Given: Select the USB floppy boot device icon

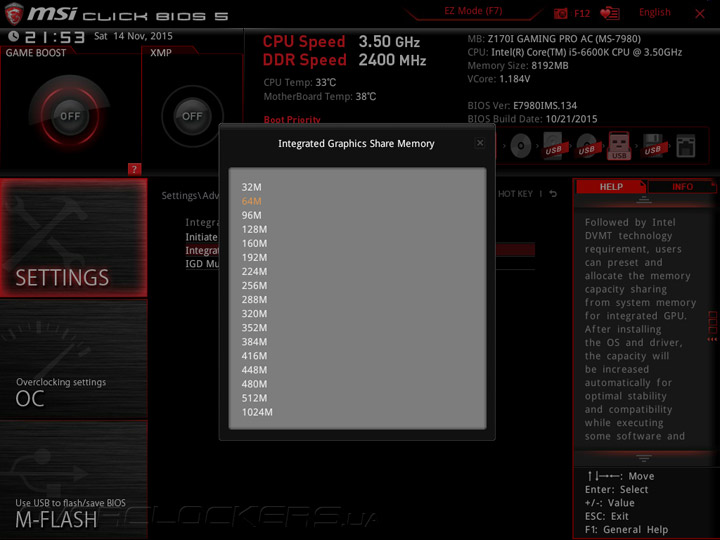Looking at the screenshot, I should pos(653,146).
